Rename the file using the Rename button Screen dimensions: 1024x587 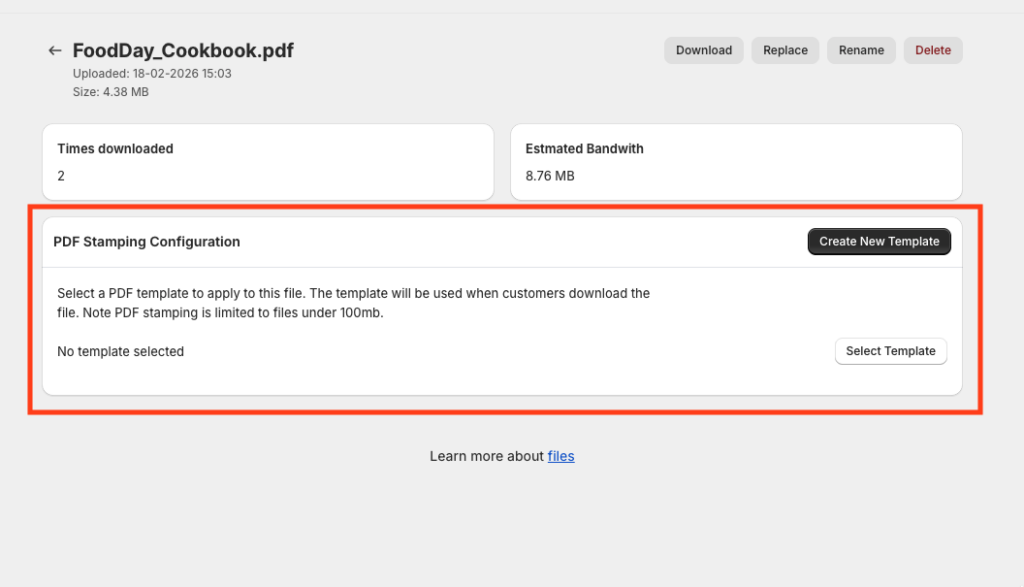pos(861,50)
